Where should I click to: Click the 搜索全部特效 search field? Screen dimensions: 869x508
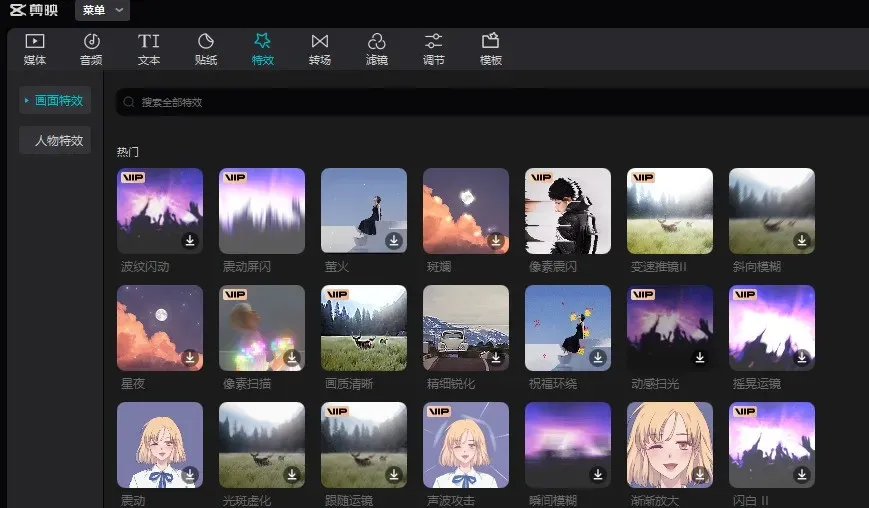pos(492,102)
